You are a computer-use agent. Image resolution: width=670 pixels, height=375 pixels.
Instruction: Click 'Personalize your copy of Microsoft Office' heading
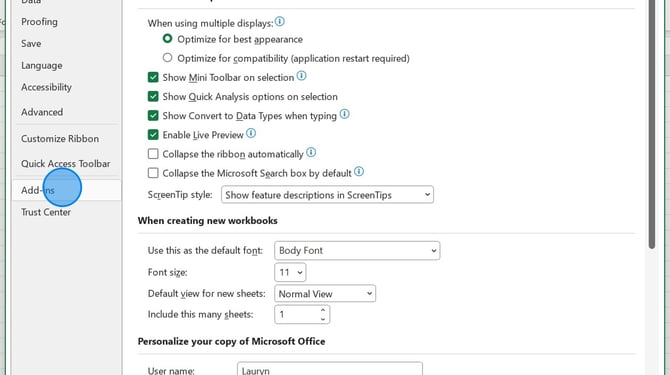pyautogui.click(x=232, y=341)
